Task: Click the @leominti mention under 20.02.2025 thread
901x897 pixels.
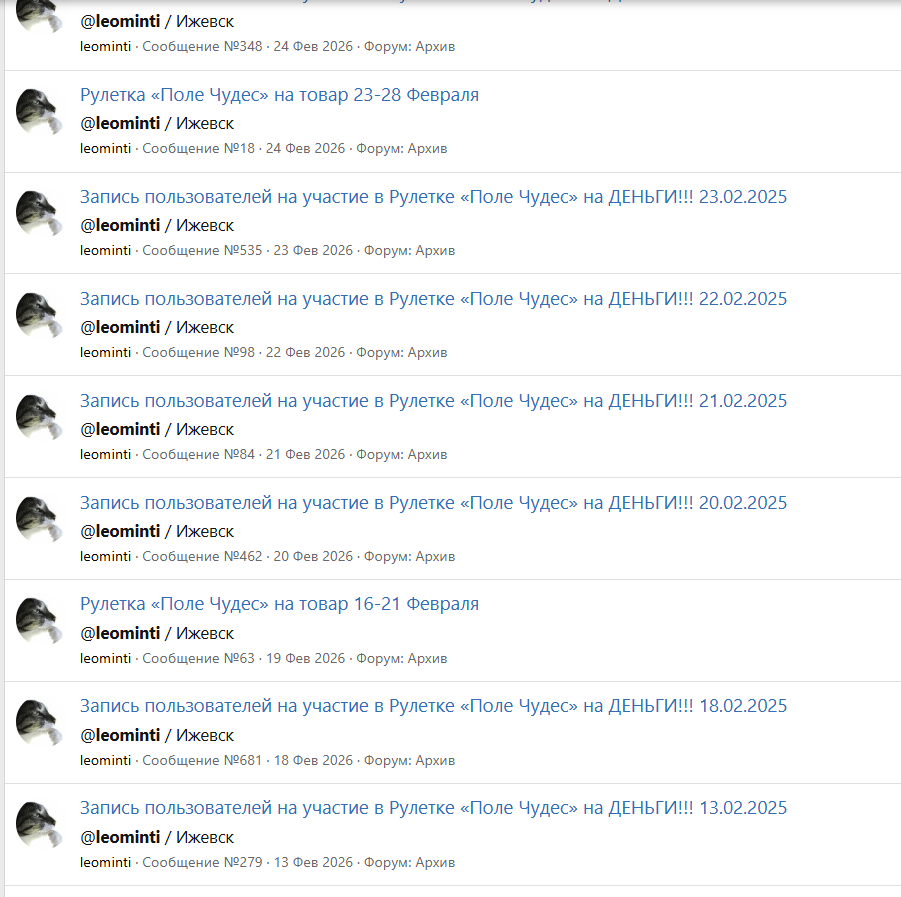Action: (x=120, y=532)
